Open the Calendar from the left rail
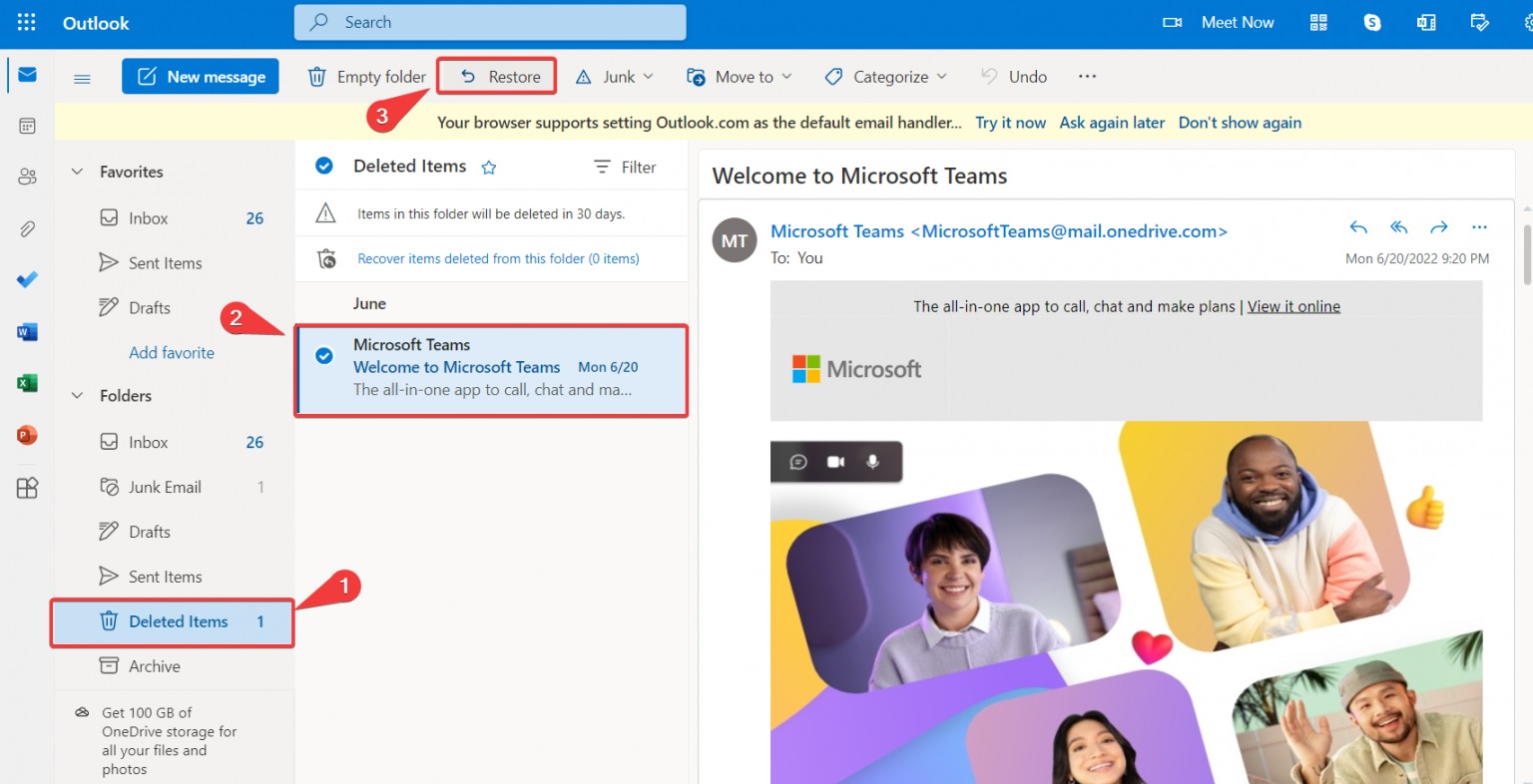Viewport: 1533px width, 784px height. point(27,126)
